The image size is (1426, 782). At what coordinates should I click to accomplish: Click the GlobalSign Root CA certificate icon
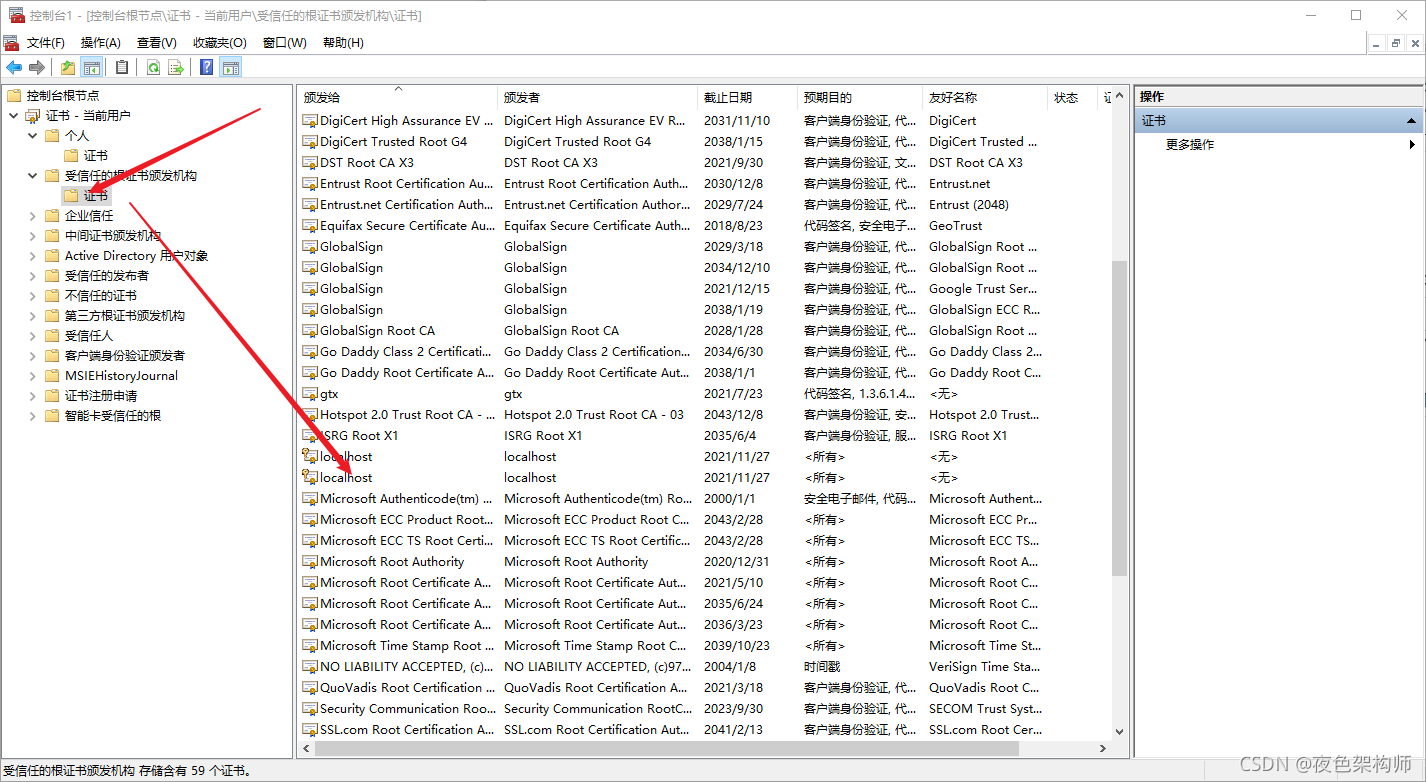point(310,330)
